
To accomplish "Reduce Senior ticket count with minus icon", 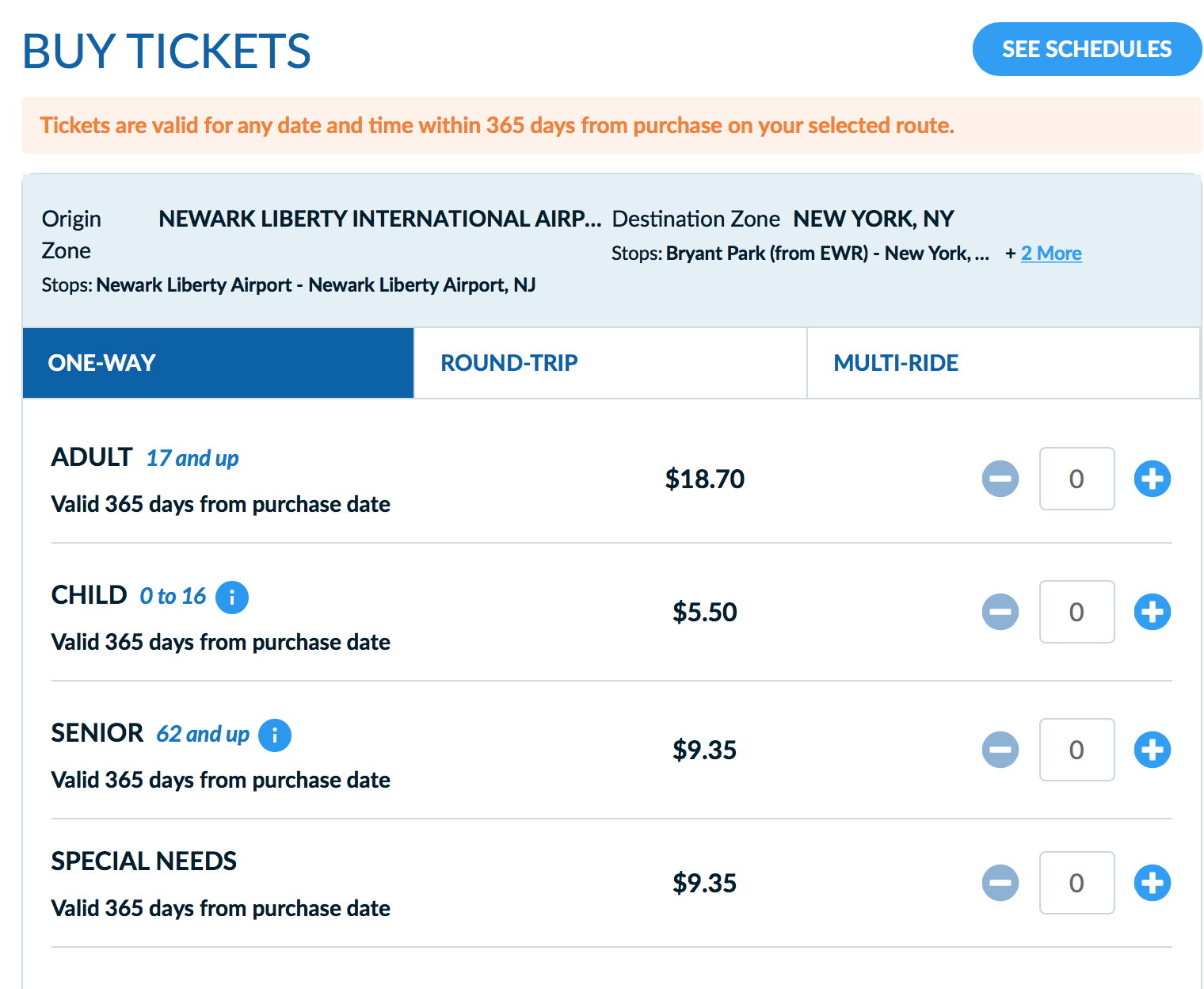I will [x=1000, y=750].
